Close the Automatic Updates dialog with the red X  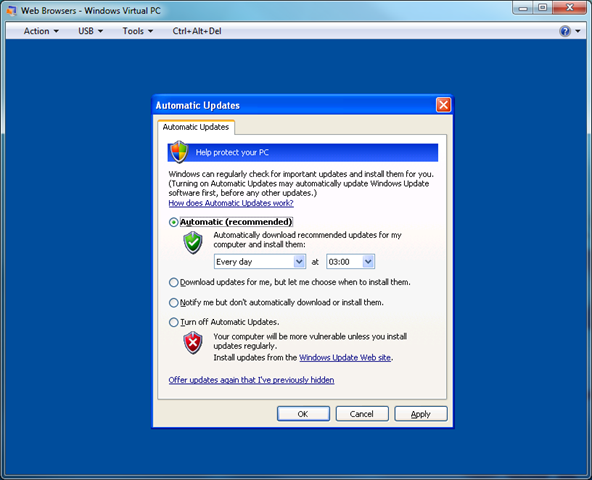point(443,105)
